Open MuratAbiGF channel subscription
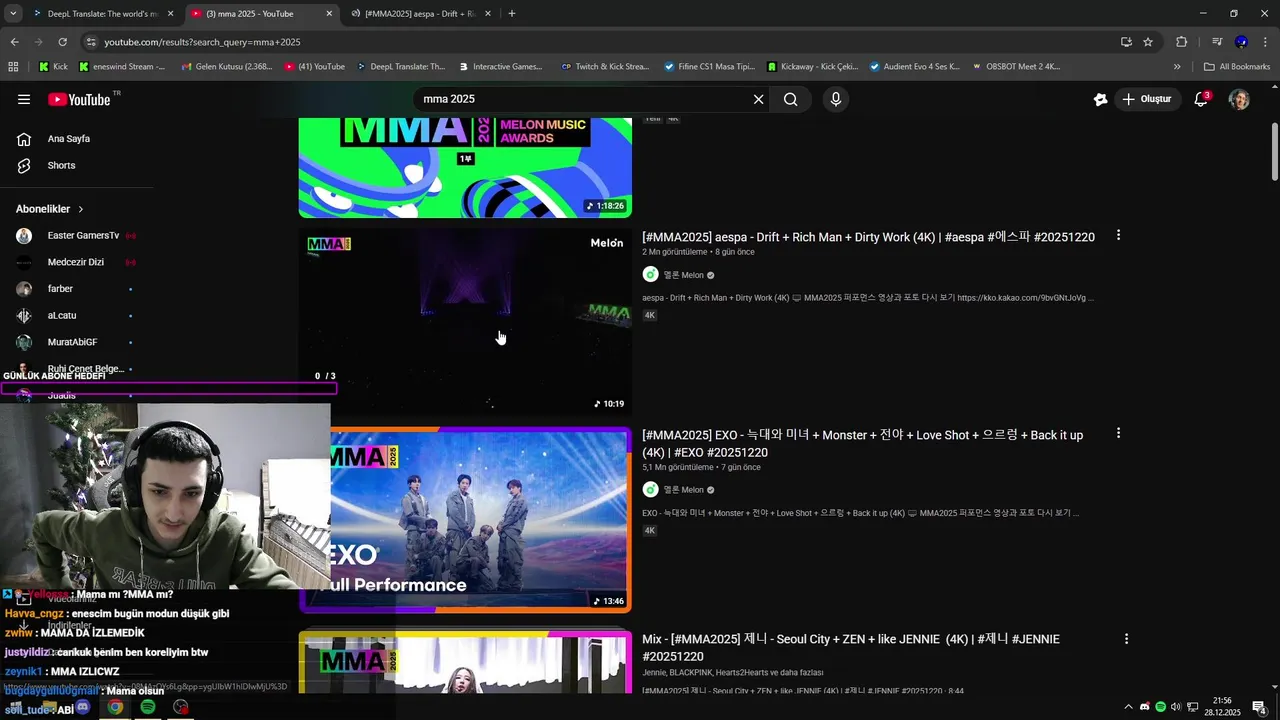The height and width of the screenshot is (720, 1280). pyautogui.click(x=75, y=342)
